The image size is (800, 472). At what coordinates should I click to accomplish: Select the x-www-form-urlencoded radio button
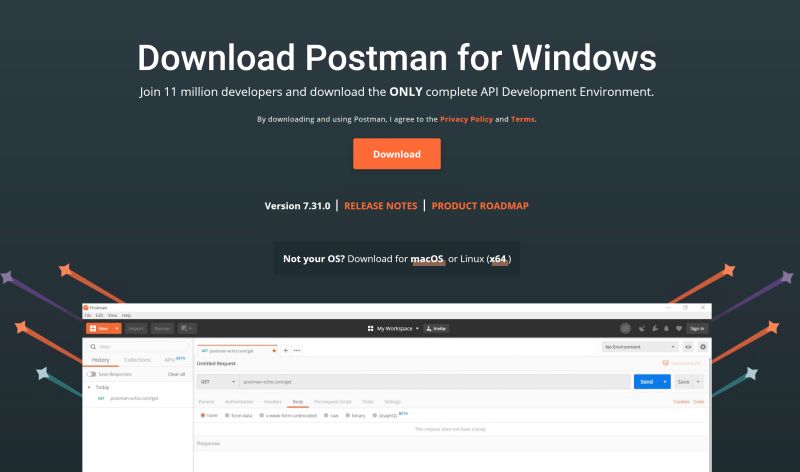pyautogui.click(x=262, y=415)
